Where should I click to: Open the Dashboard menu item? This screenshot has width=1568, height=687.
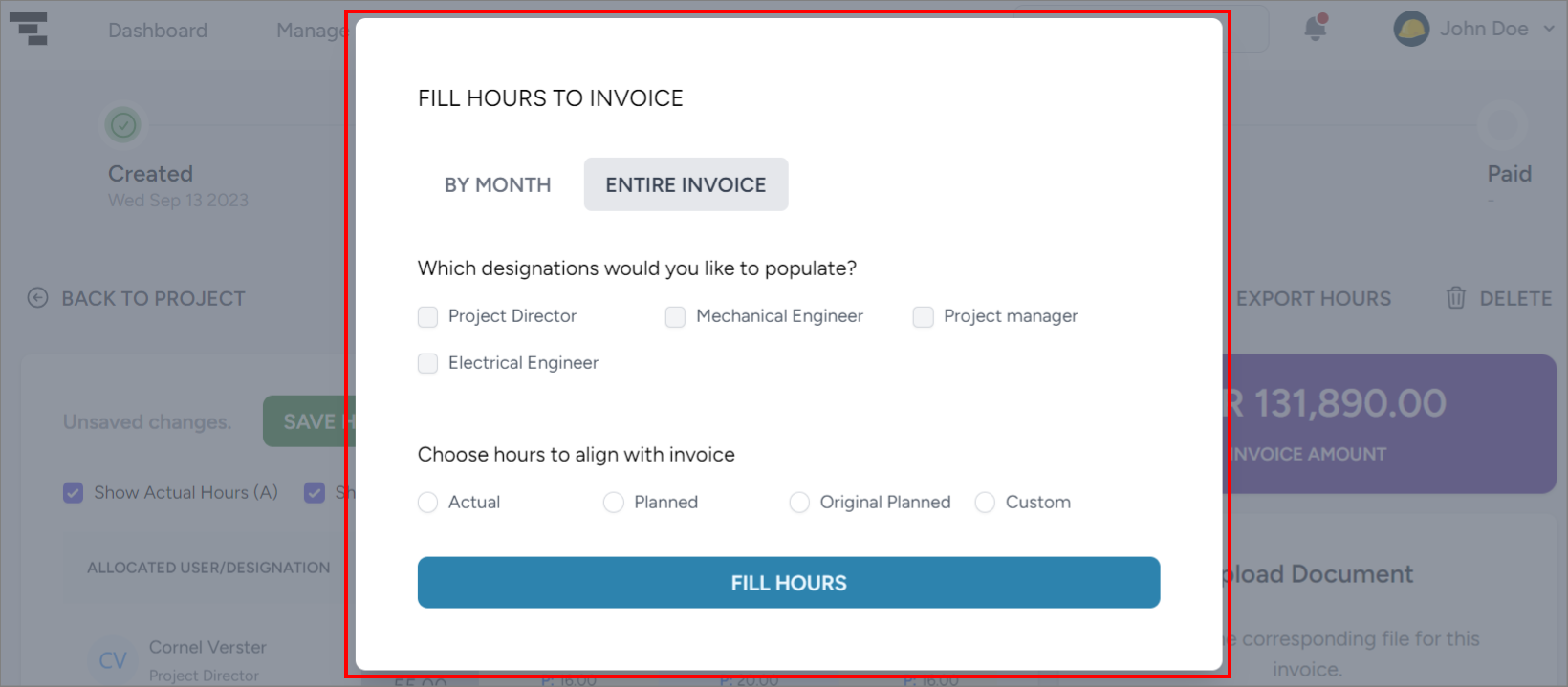click(157, 30)
